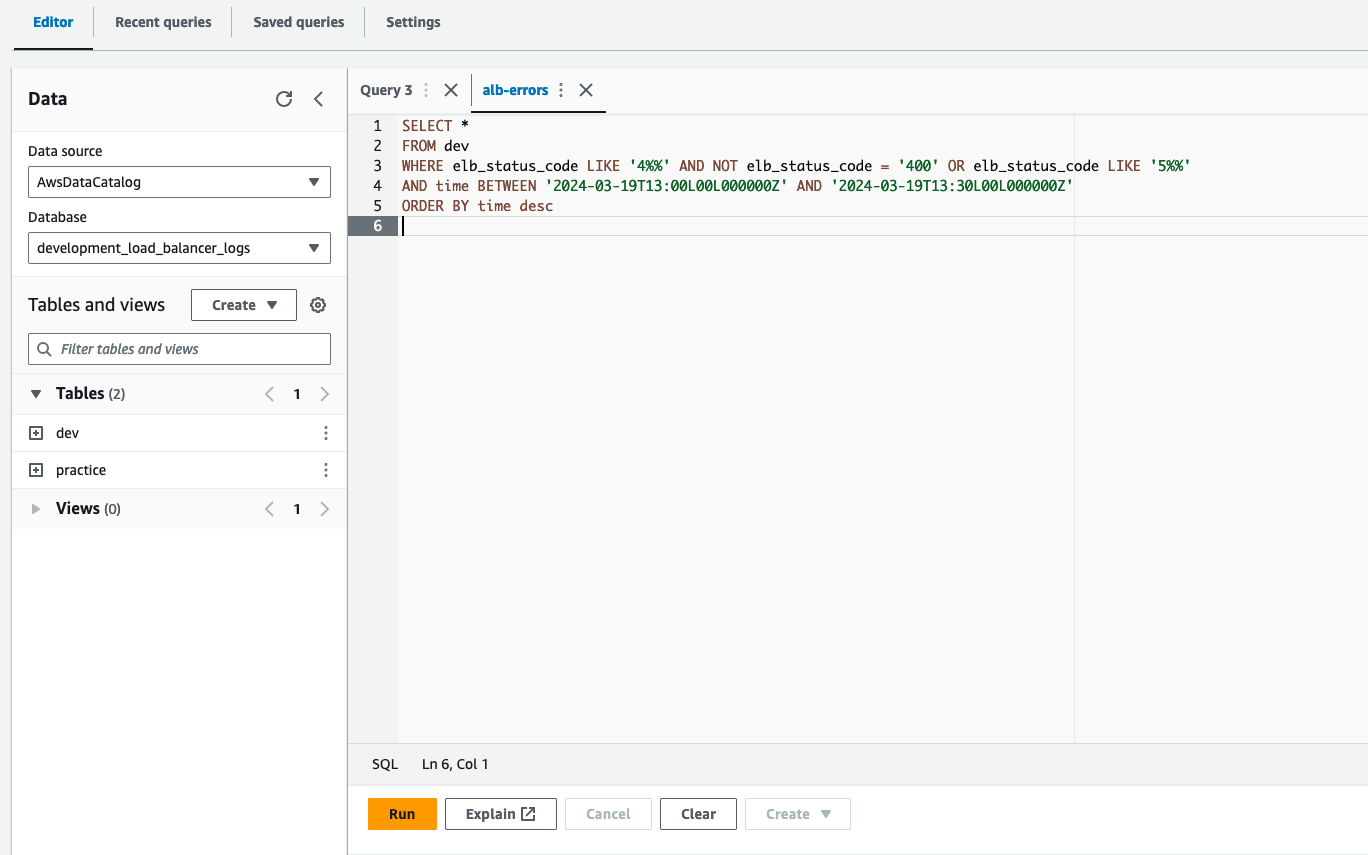Clear the query editor
Viewport: 1368px width, 855px height.
pyautogui.click(x=698, y=814)
